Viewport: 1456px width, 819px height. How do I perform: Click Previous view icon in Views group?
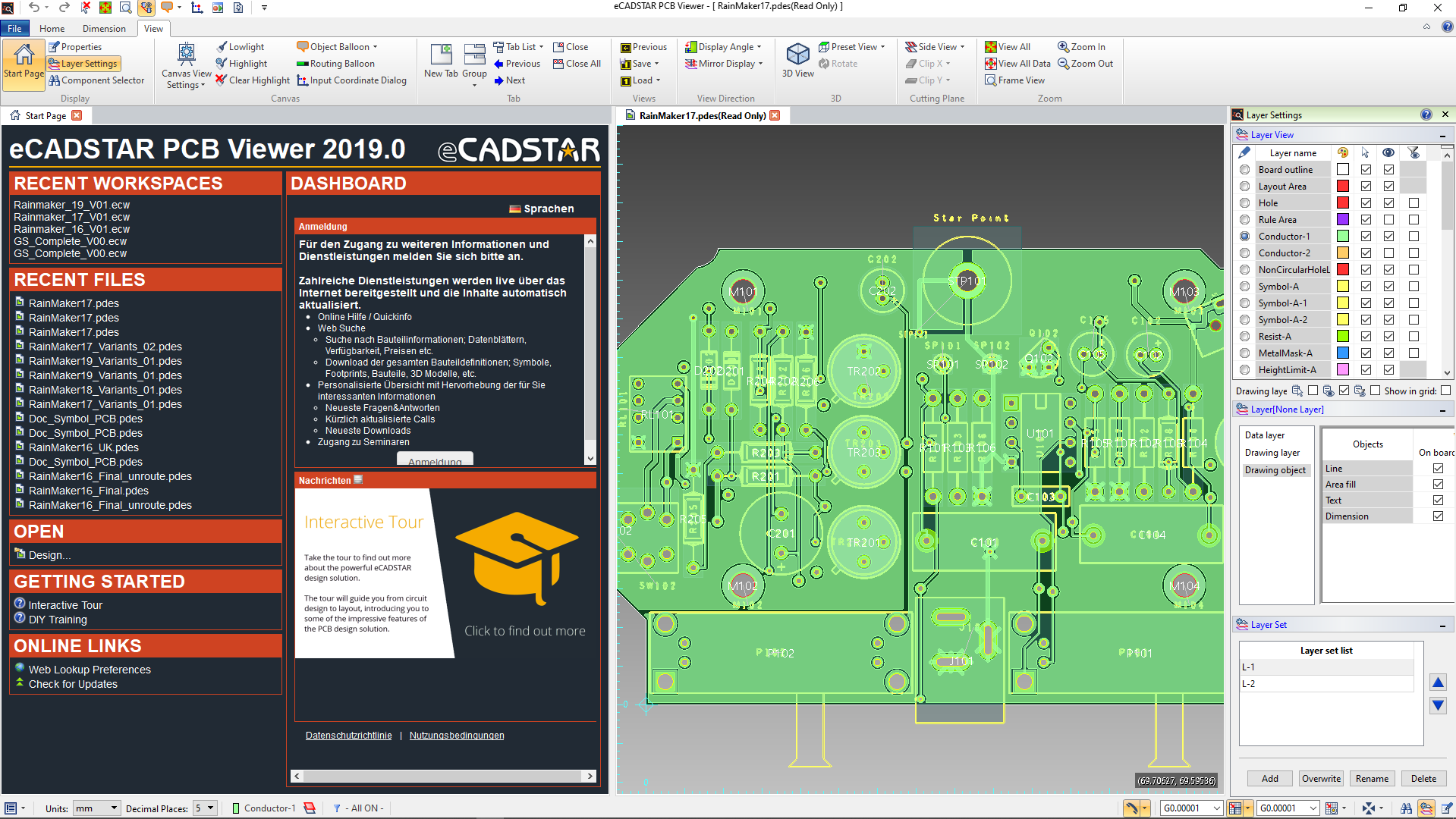643,47
